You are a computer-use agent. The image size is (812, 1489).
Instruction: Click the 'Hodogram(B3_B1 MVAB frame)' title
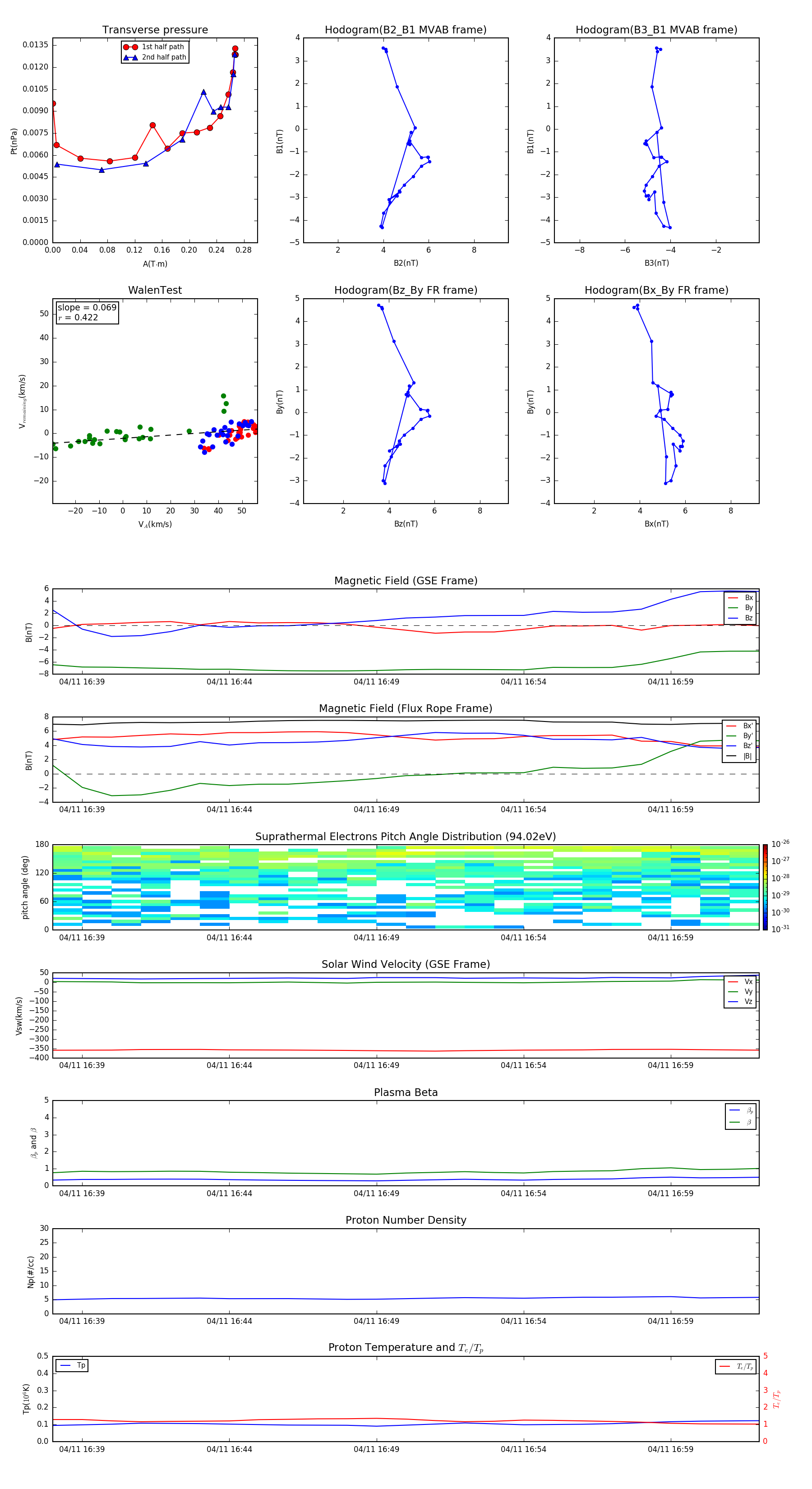point(656,30)
